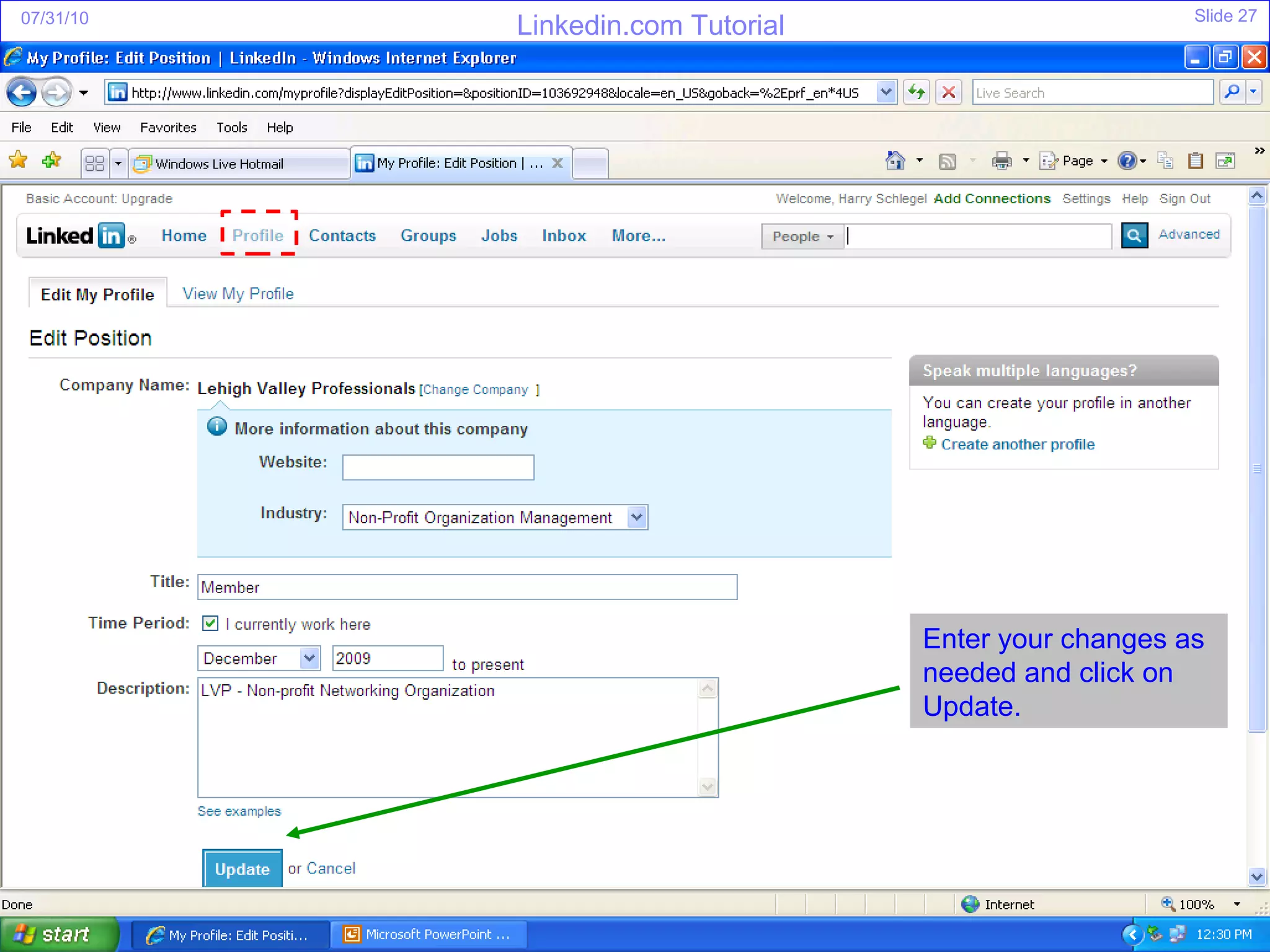Viewport: 1270px width, 952px height.
Task: Click the Internet zone globe icon
Action: click(970, 904)
